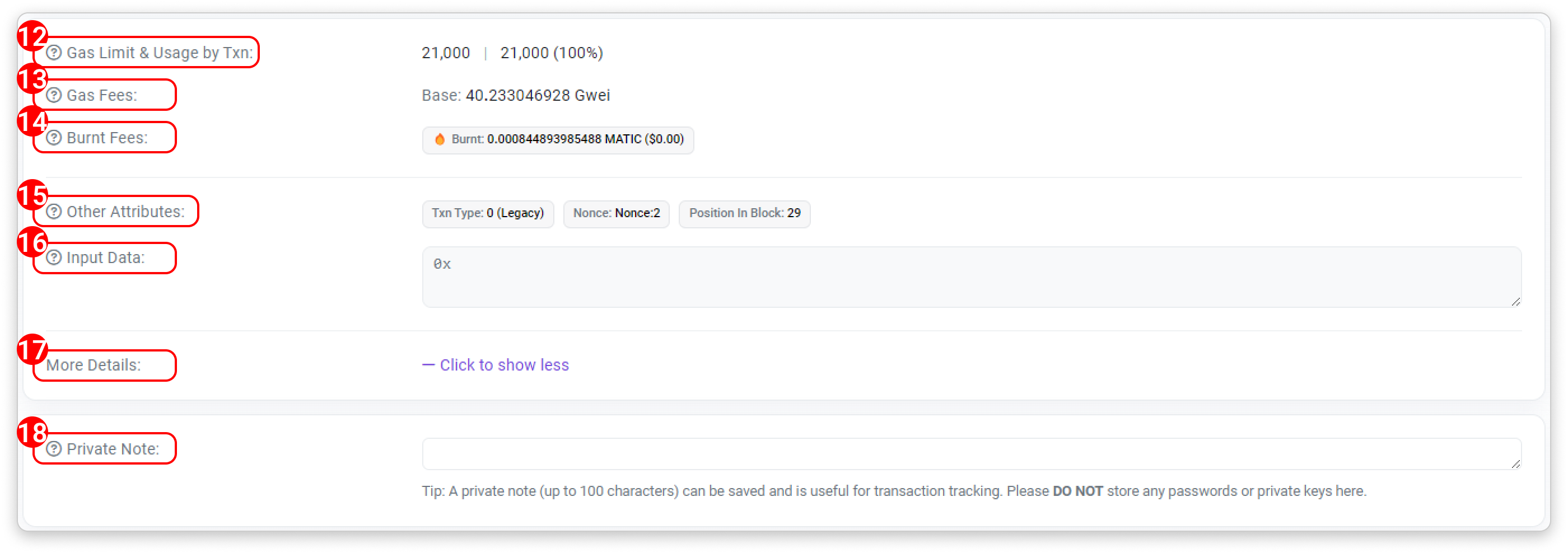Click the 21,000 (100%) usage value
1568x553 pixels.
point(552,54)
